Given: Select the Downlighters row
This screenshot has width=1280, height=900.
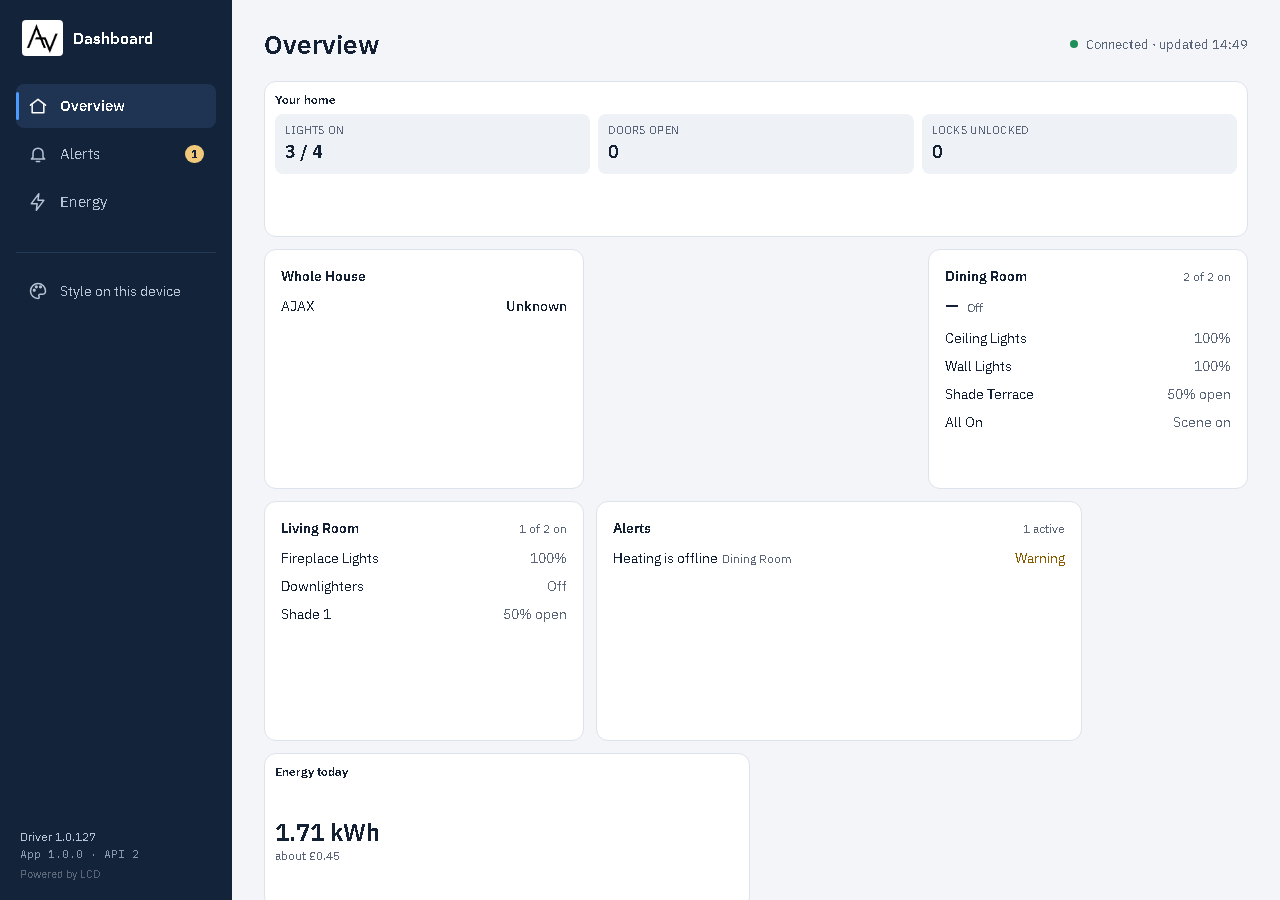Looking at the screenshot, I should tap(424, 586).
